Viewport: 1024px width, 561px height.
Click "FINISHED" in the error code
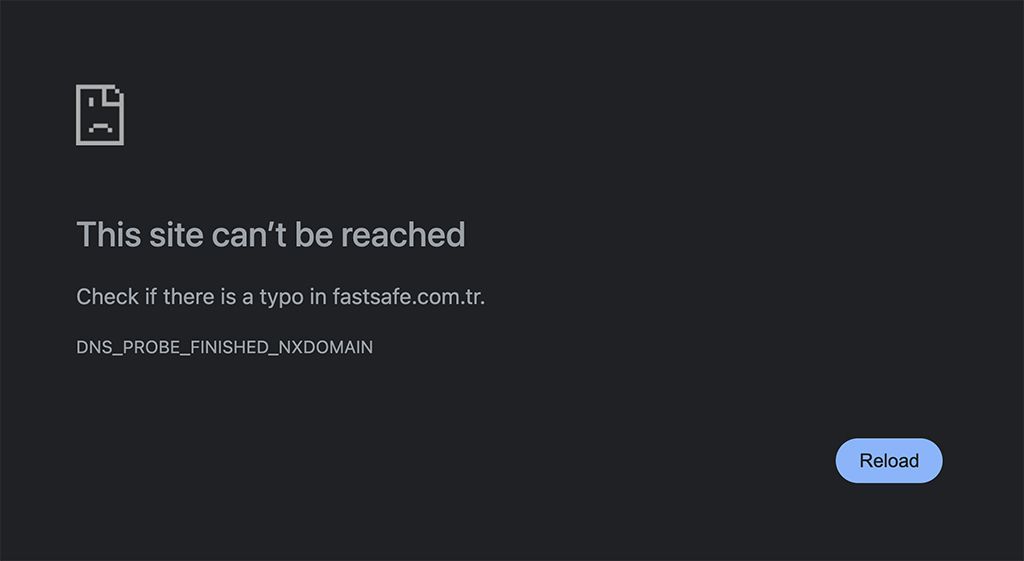point(230,347)
